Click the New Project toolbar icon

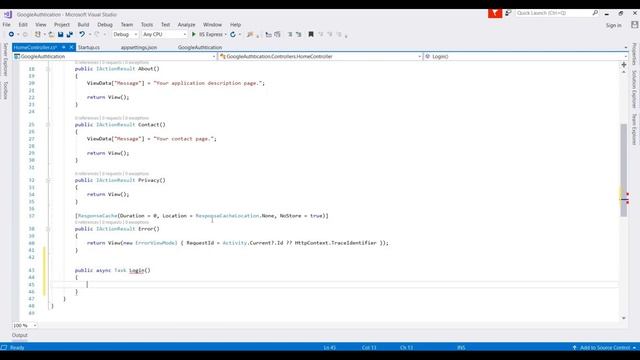[x=38, y=35]
